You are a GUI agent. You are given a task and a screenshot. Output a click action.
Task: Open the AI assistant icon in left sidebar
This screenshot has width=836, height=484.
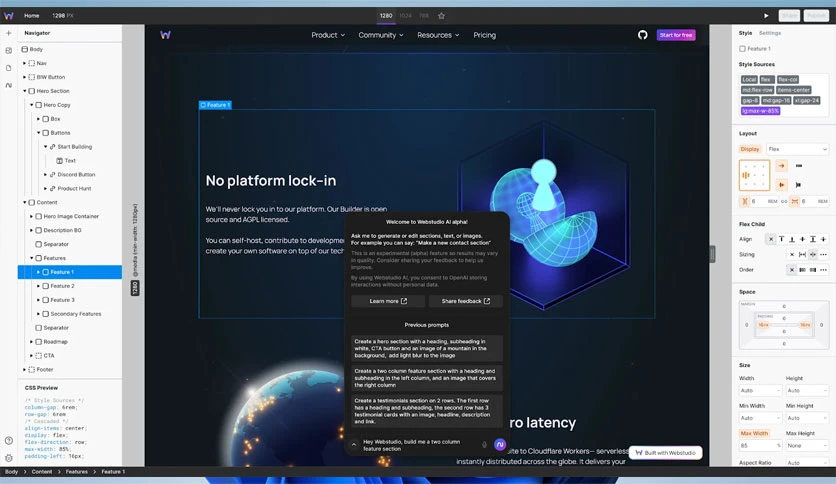(x=9, y=85)
